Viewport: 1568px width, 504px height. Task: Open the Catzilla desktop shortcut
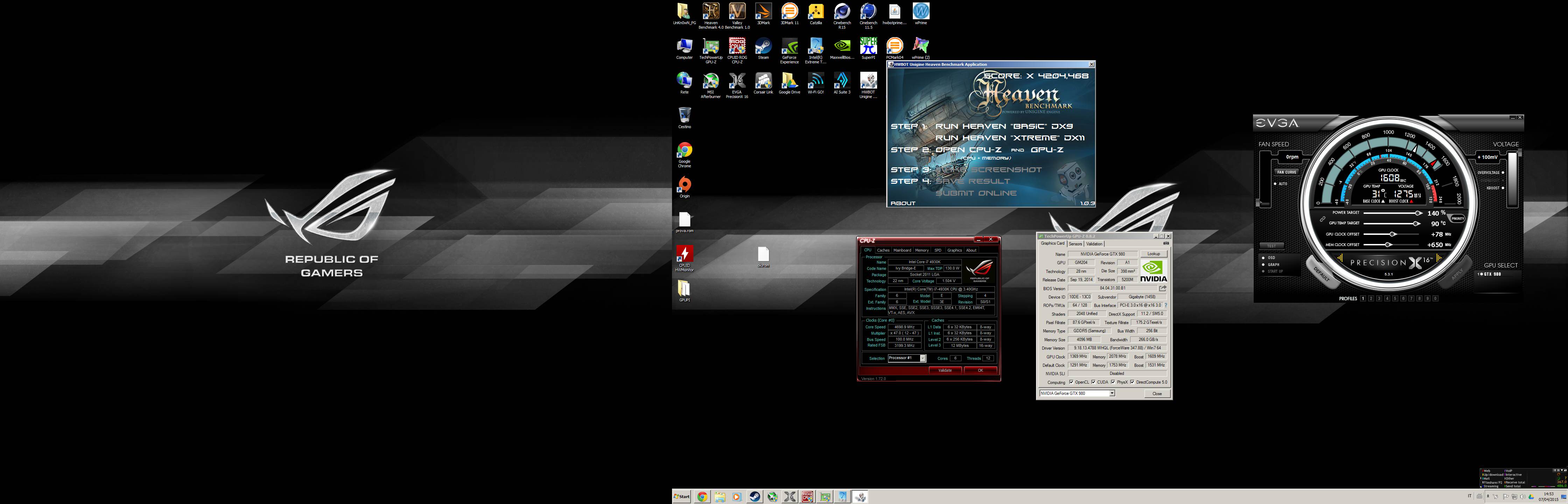[815, 14]
